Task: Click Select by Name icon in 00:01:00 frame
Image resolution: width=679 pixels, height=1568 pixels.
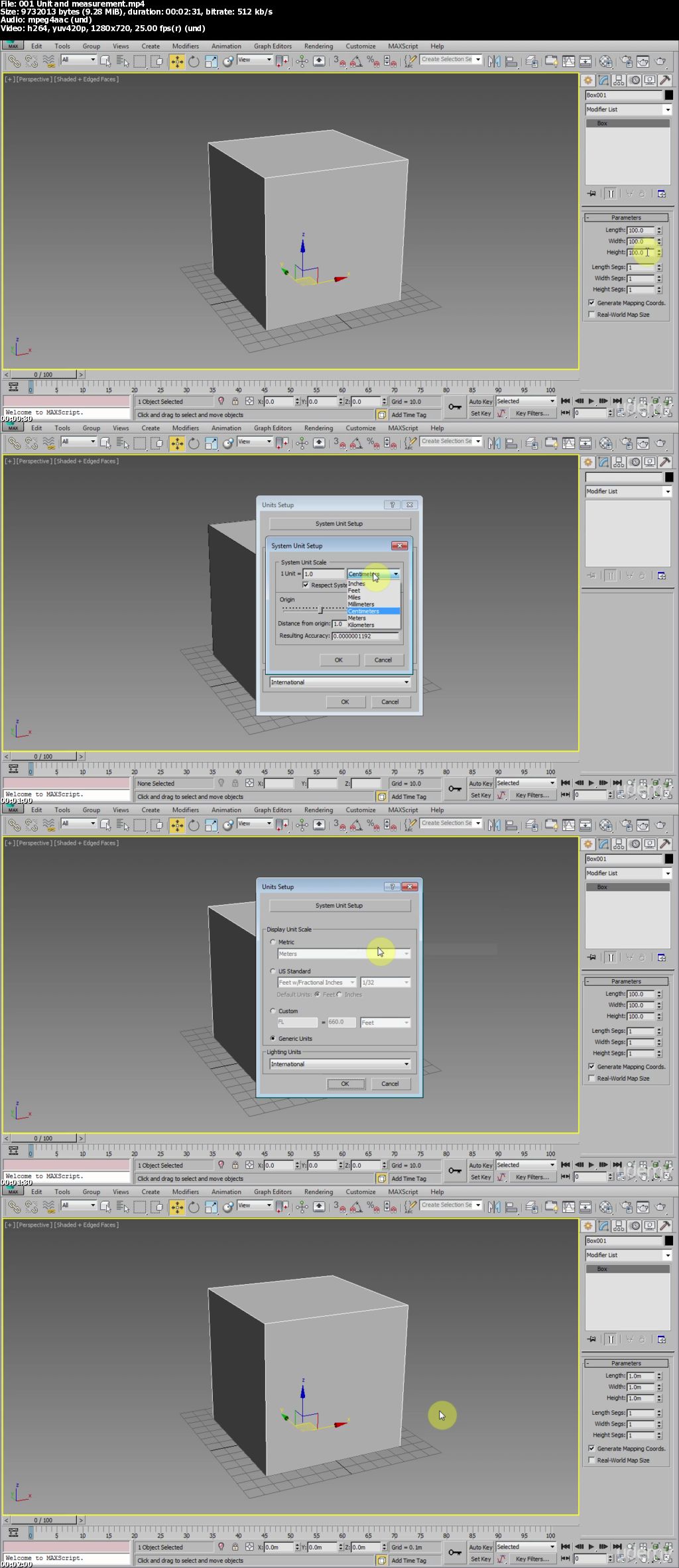Action: click(x=123, y=444)
